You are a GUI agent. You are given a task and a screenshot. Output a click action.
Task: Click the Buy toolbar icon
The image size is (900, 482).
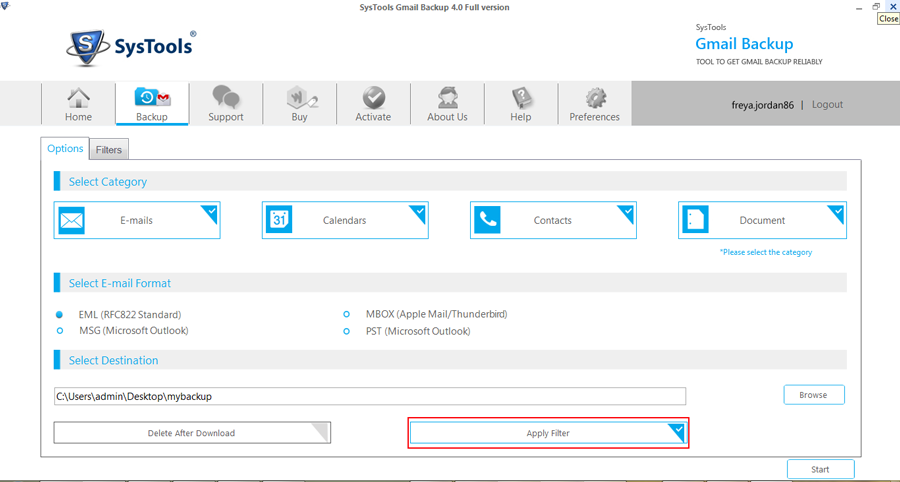tap(300, 104)
